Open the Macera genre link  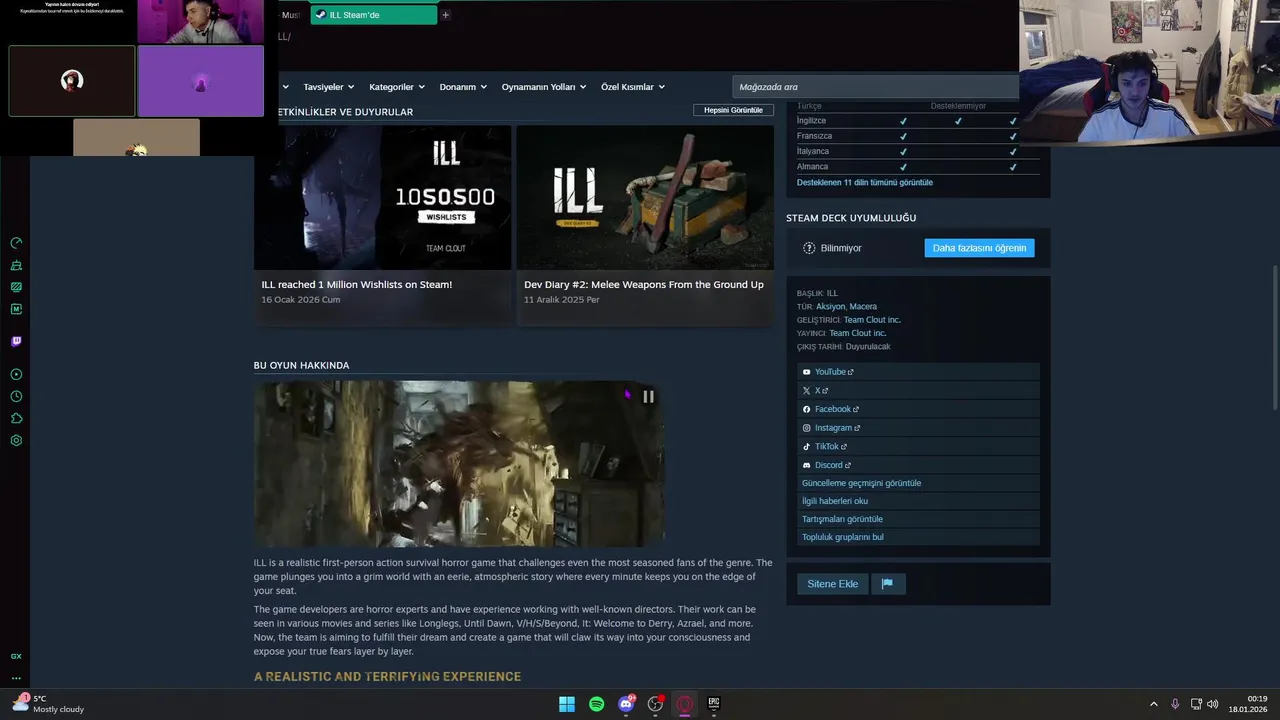coord(863,307)
